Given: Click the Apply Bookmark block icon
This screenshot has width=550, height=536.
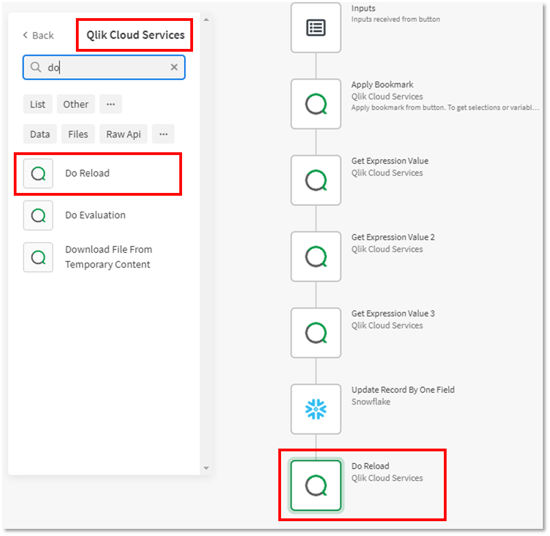Looking at the screenshot, I should point(316,104).
